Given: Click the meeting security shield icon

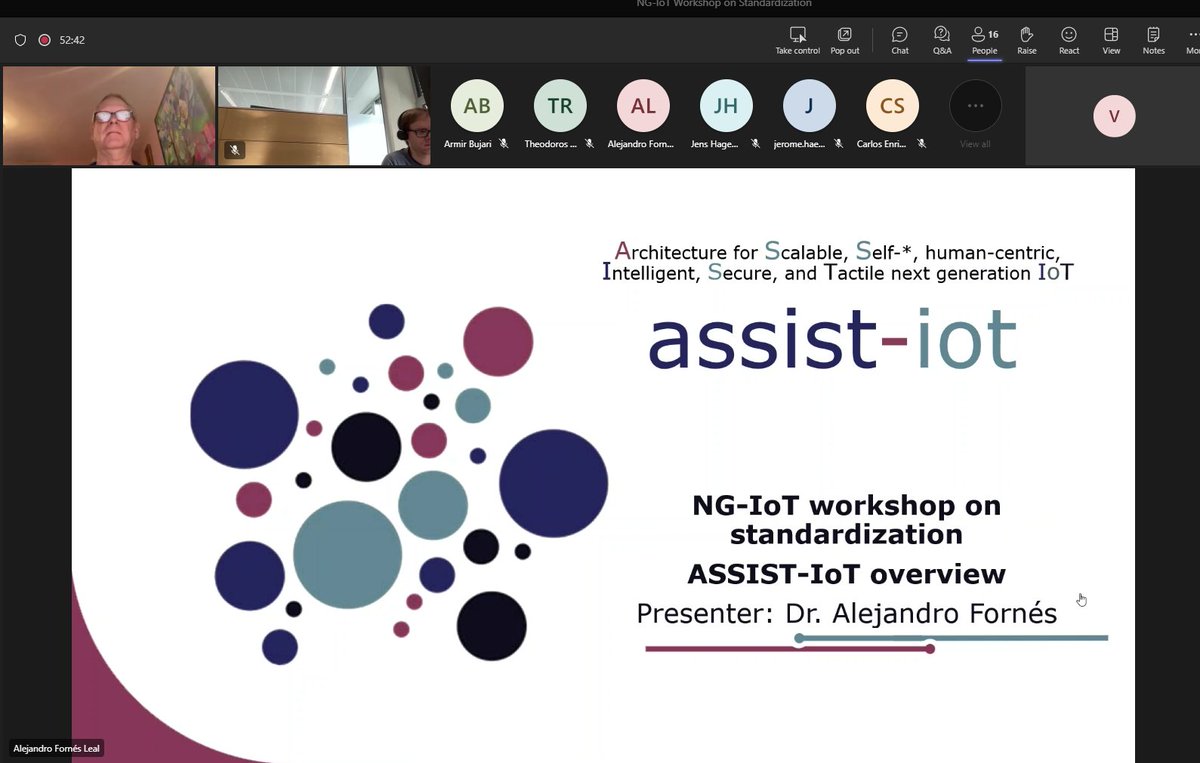Looking at the screenshot, I should [20, 39].
